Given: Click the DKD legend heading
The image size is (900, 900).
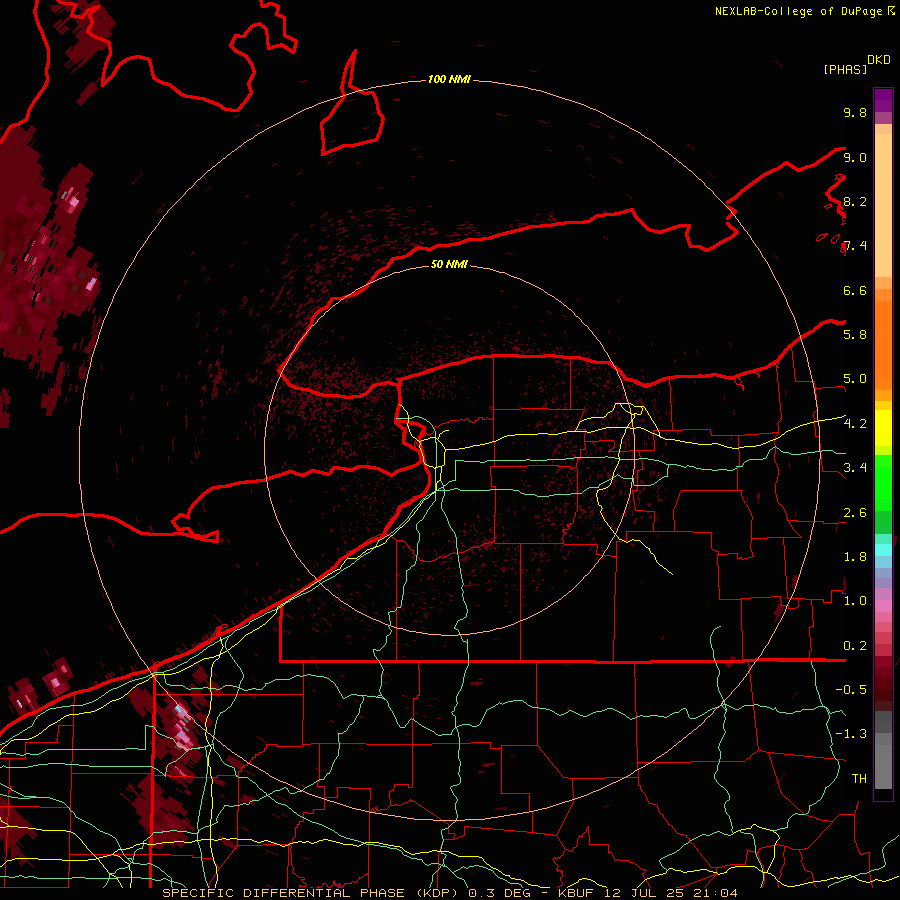Looking at the screenshot, I should 879,60.
